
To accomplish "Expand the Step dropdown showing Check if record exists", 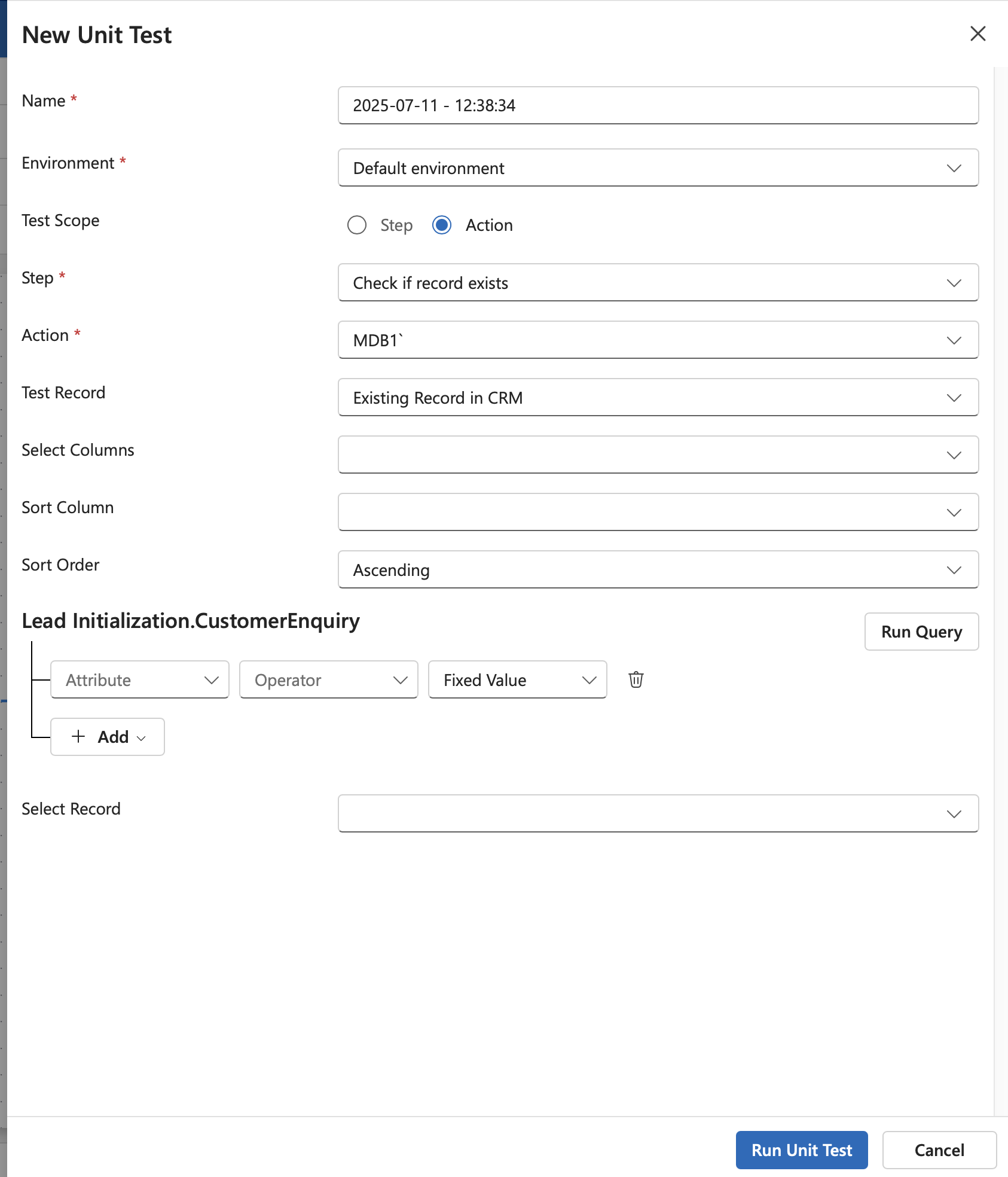I will click(x=658, y=282).
